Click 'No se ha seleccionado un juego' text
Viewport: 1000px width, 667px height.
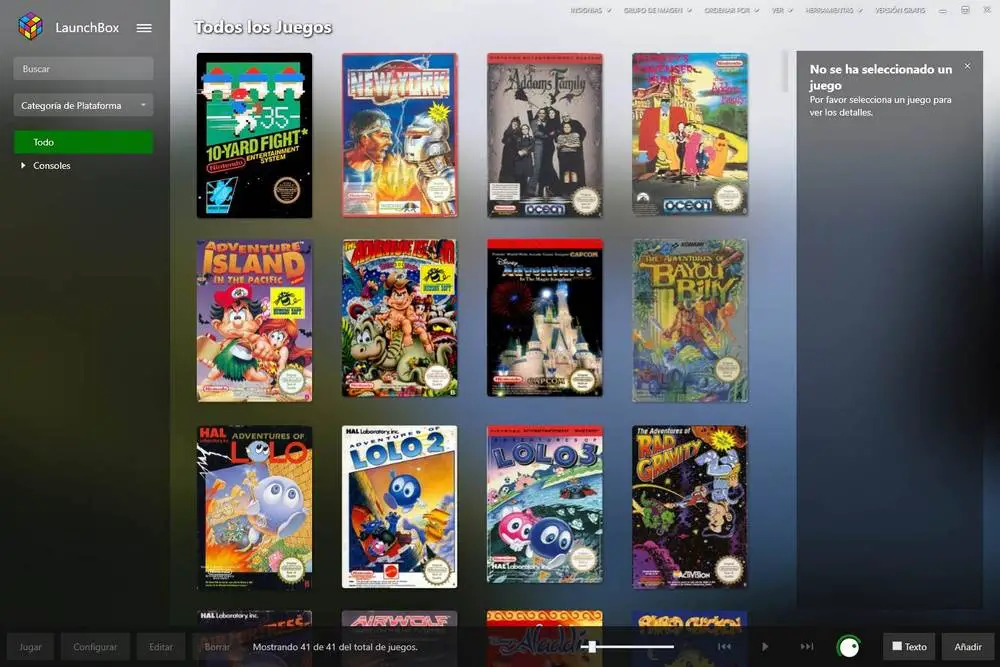coord(881,77)
